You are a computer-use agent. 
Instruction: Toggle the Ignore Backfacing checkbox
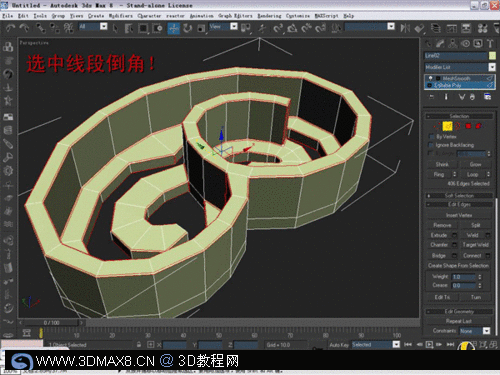(x=431, y=145)
